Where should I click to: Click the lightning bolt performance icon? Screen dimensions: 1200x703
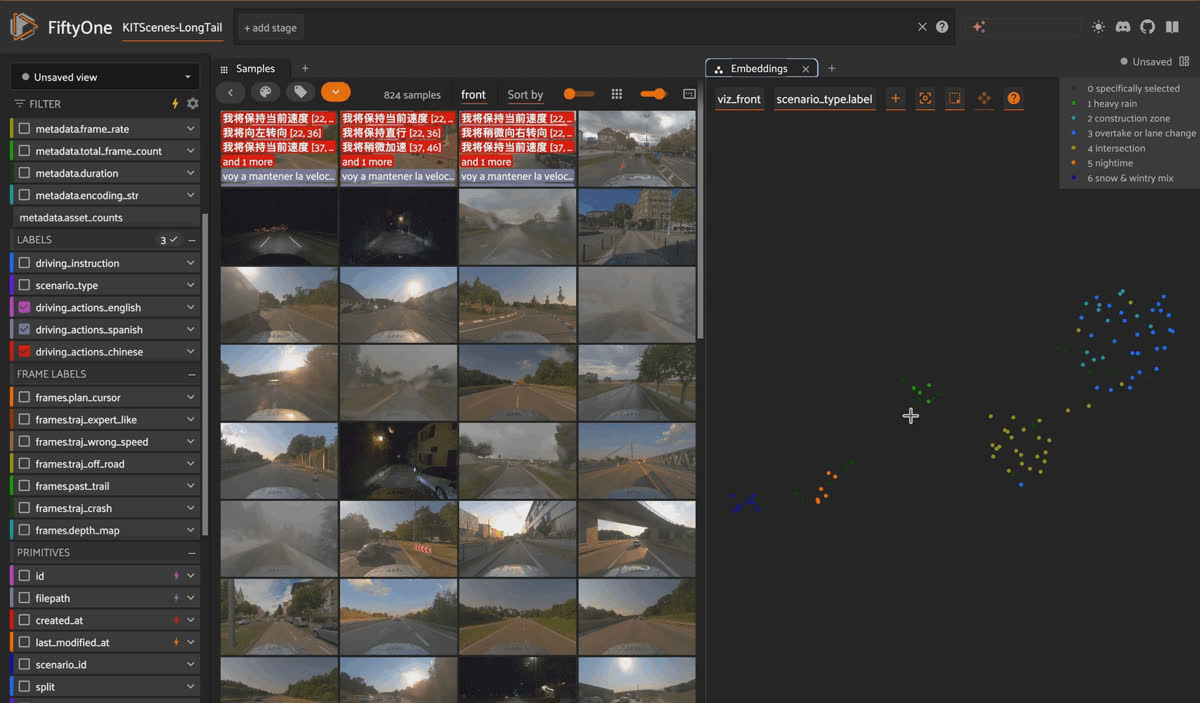tap(176, 103)
